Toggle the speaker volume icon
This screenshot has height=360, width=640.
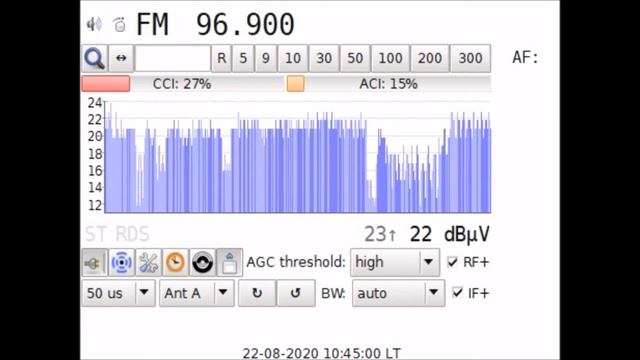94,24
